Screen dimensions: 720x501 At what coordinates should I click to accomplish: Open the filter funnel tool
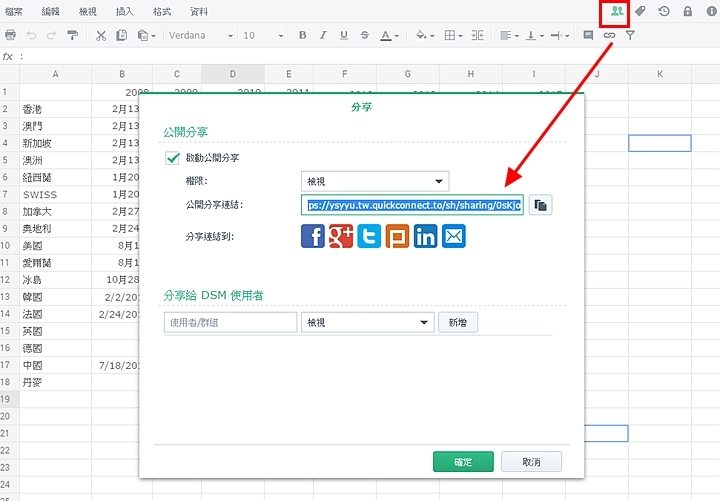[631, 35]
